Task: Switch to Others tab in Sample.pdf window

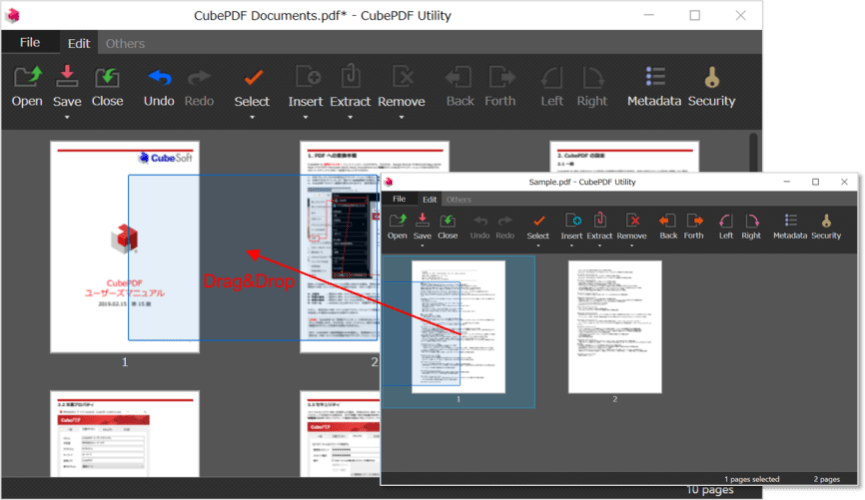Action: [x=459, y=199]
